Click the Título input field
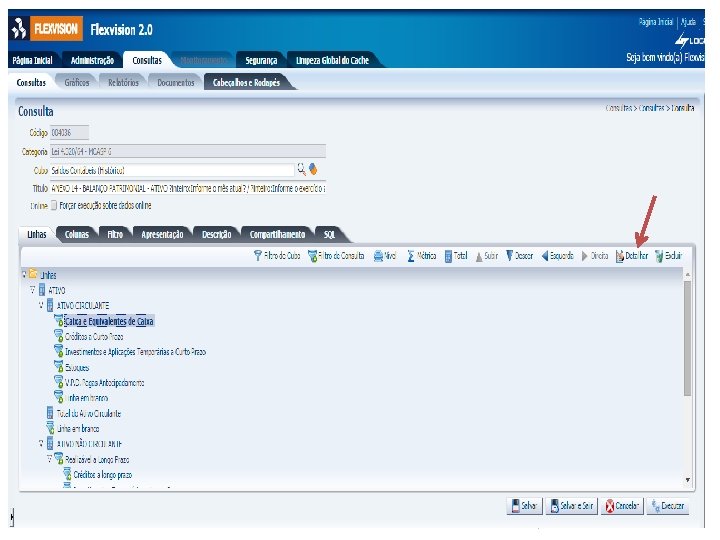The image size is (720, 540). coord(187,188)
